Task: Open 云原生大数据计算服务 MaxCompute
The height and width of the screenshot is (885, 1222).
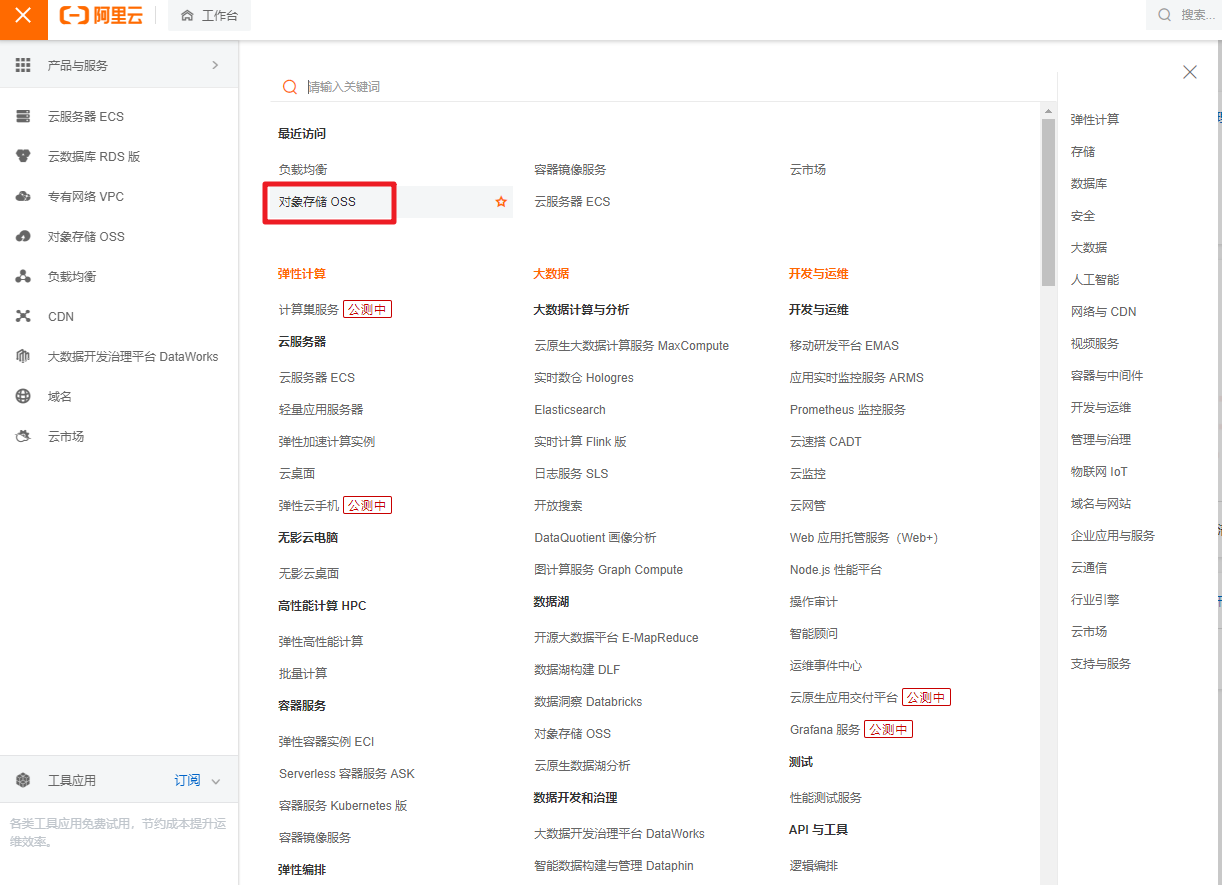Action: tap(632, 346)
